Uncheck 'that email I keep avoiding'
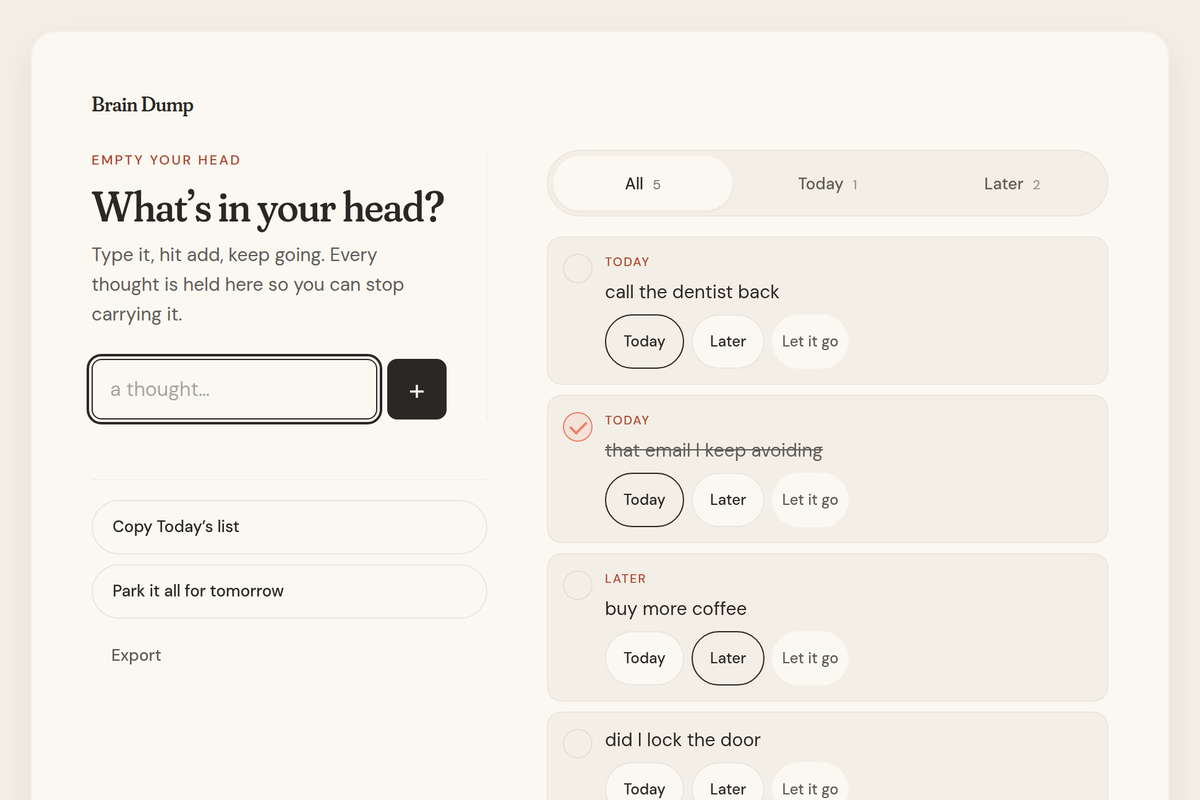 coord(578,427)
